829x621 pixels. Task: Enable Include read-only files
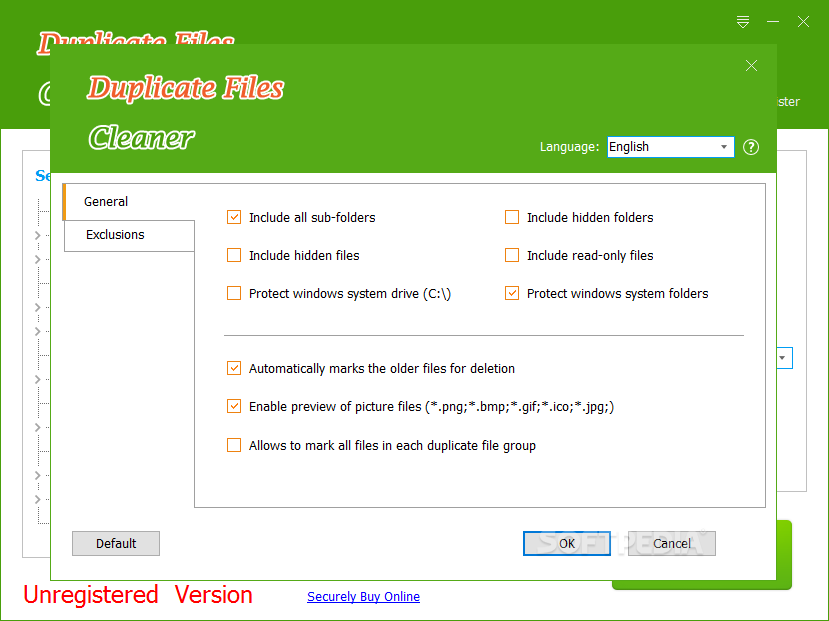pos(512,255)
